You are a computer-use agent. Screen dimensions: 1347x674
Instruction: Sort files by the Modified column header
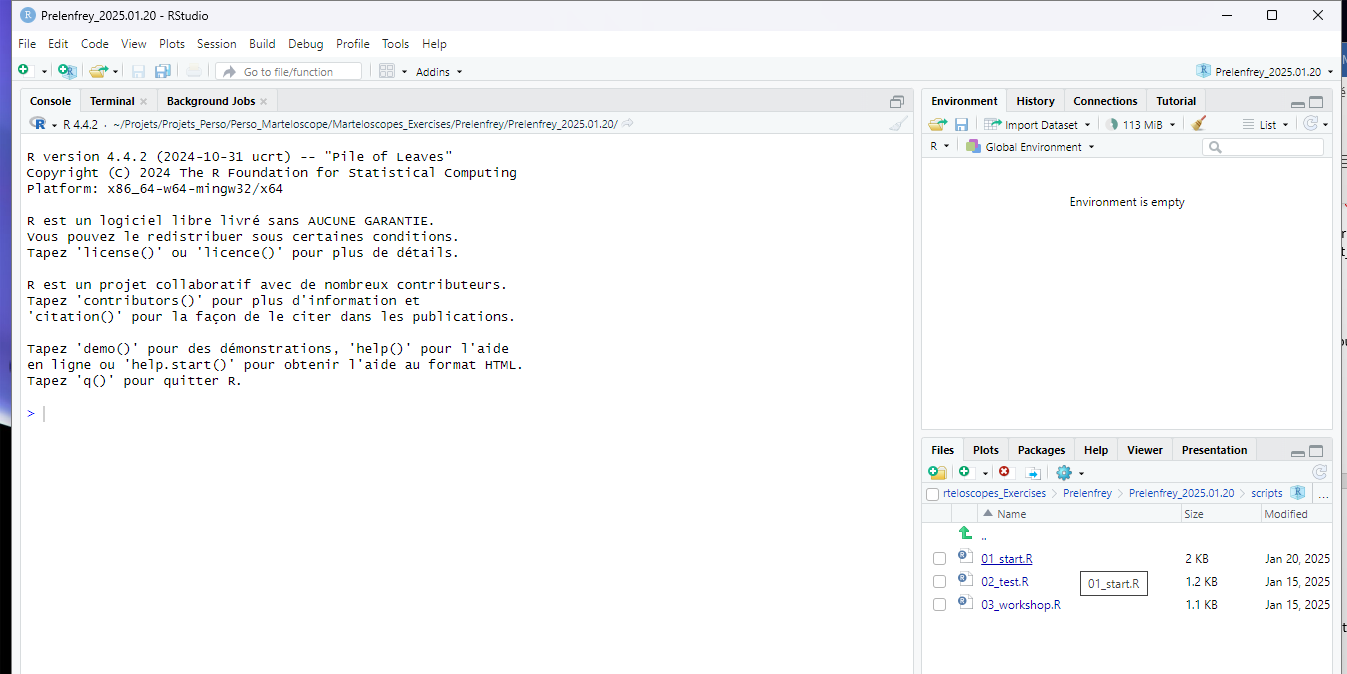tap(1285, 514)
